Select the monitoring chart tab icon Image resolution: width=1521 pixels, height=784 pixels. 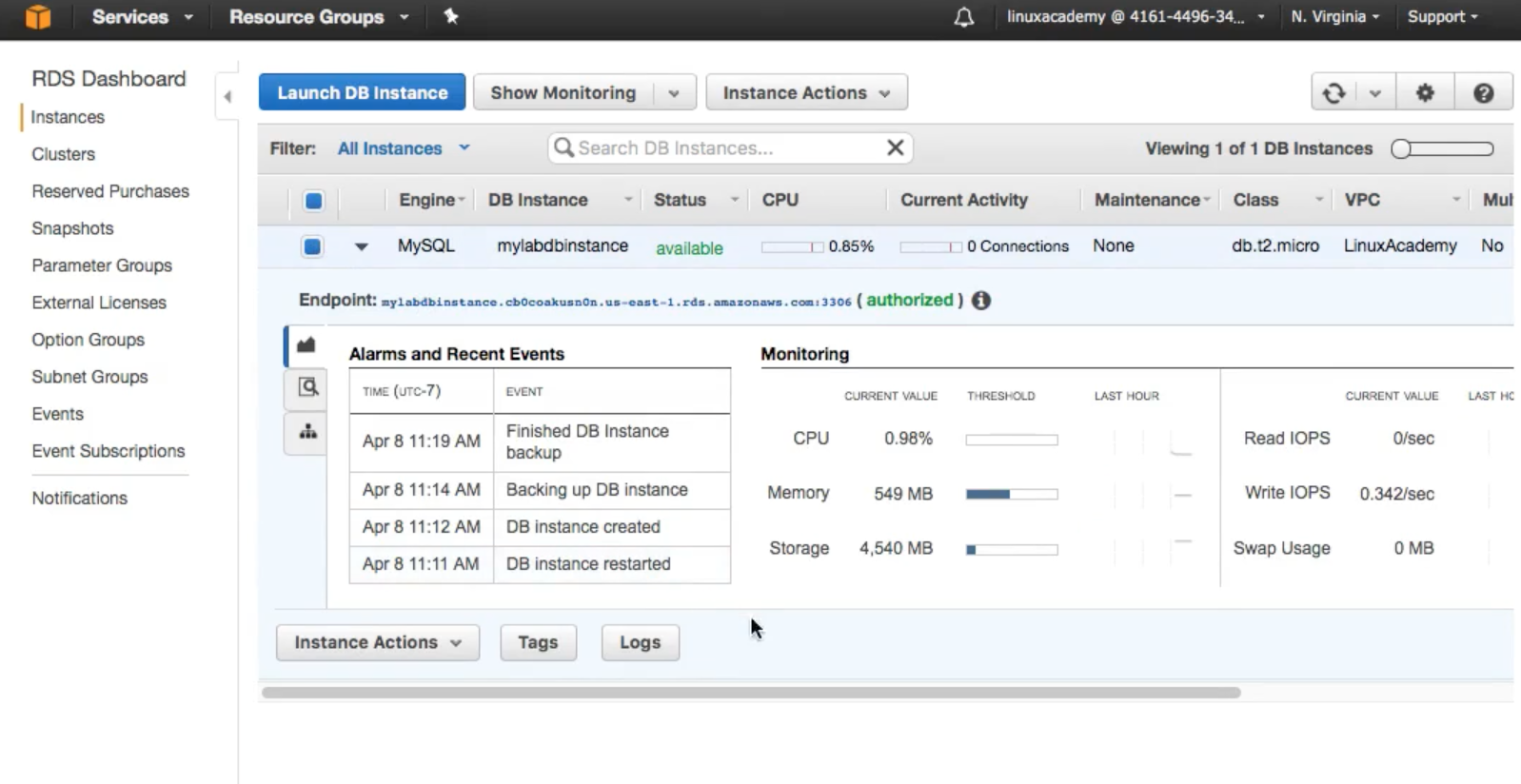coord(306,345)
